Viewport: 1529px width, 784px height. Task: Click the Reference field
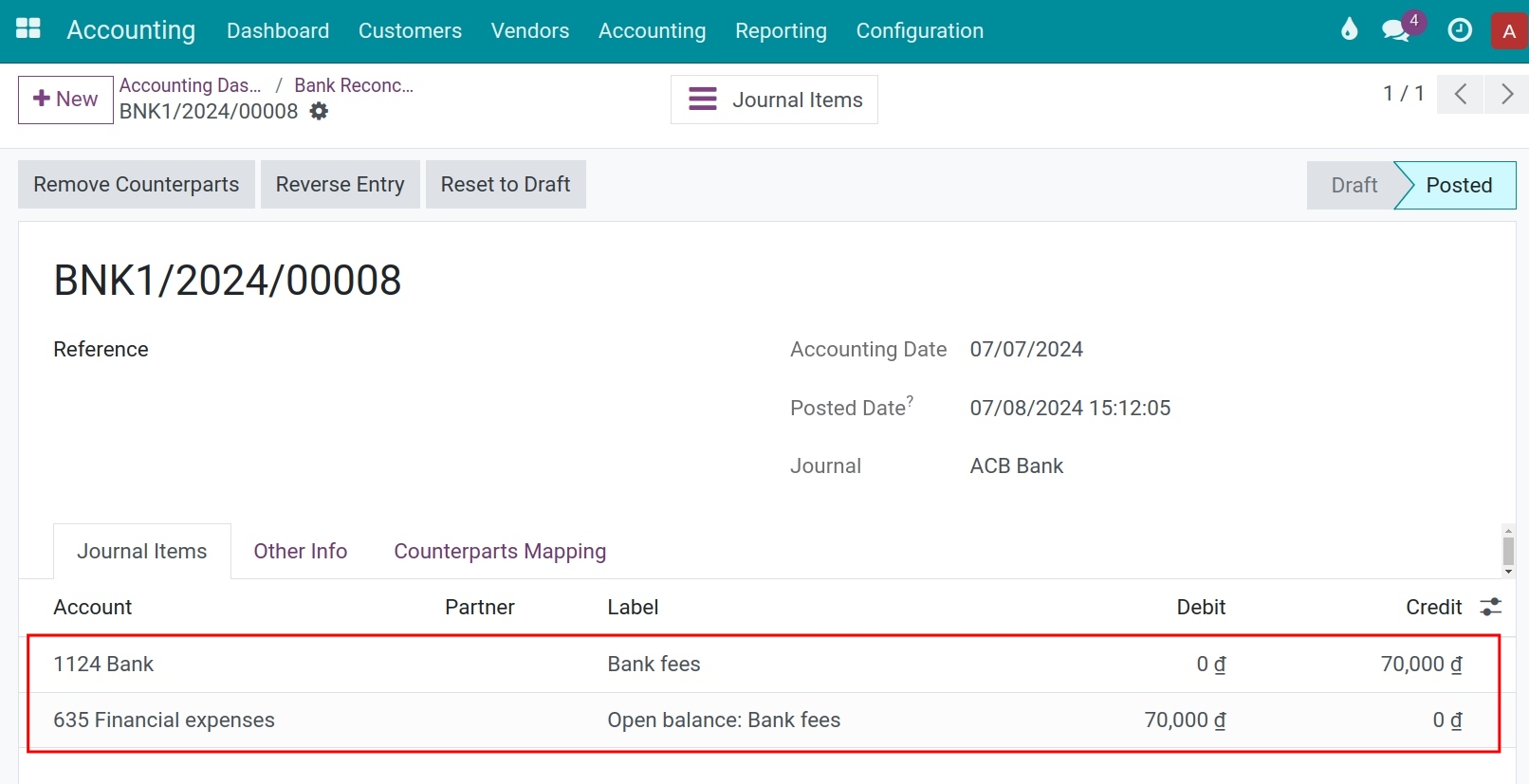click(101, 349)
